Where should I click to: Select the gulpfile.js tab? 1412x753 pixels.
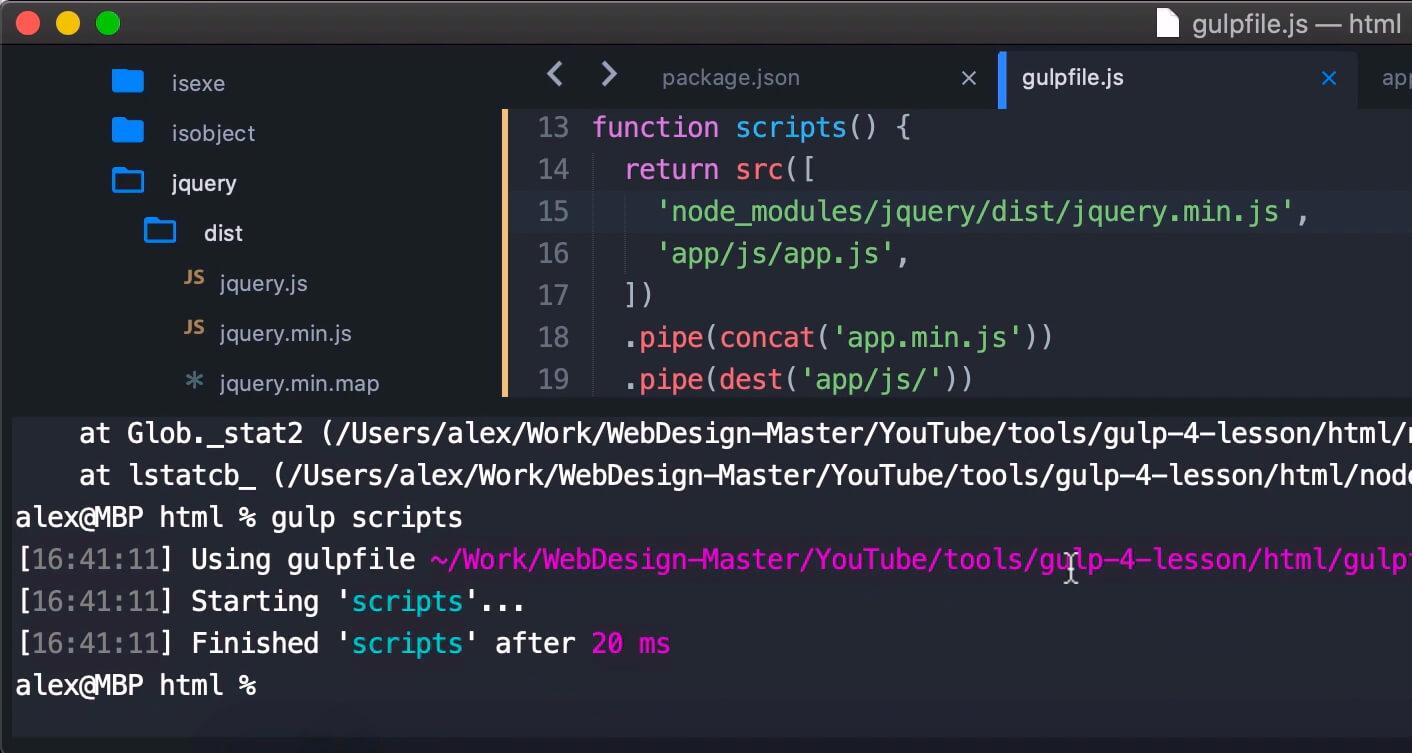pos(1073,78)
